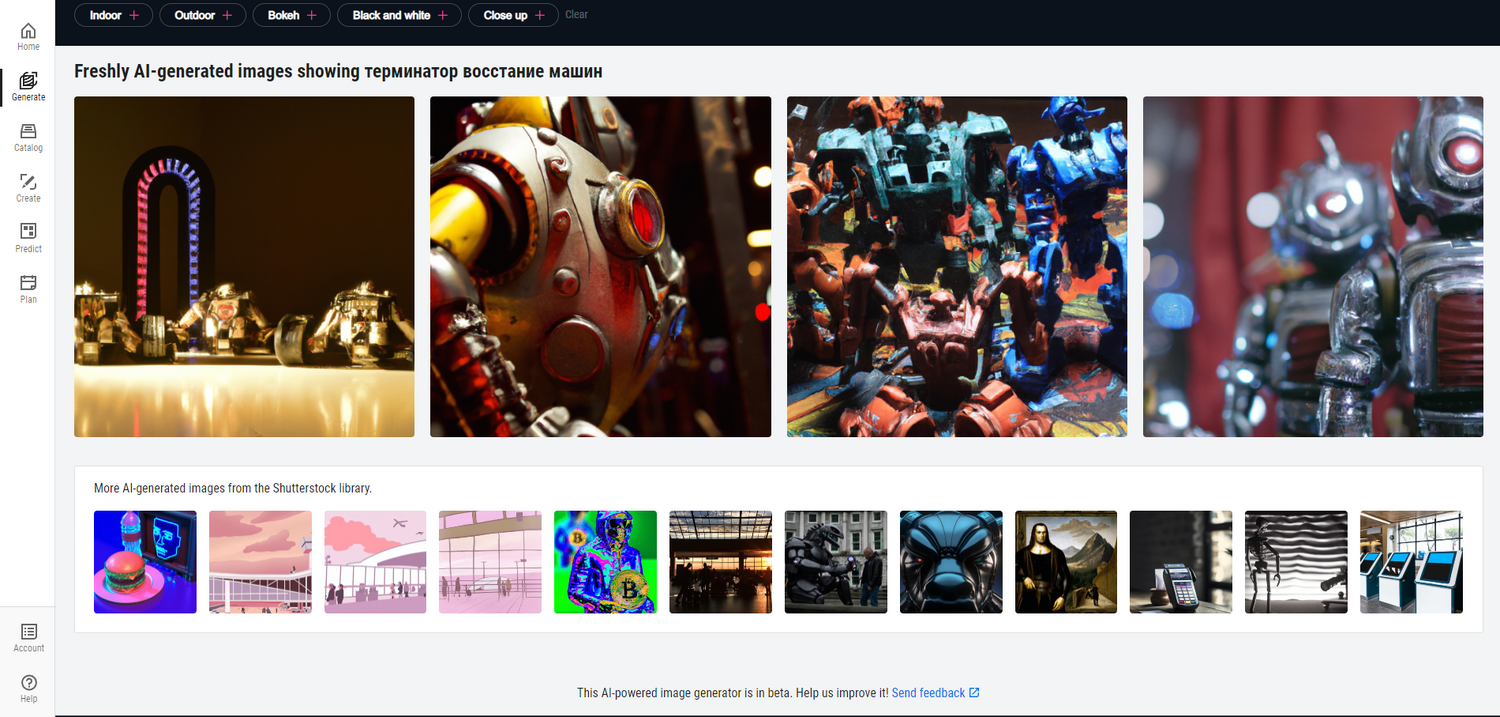
Task: Open the classical portrait painting thumbnail
Action: [1066, 562]
